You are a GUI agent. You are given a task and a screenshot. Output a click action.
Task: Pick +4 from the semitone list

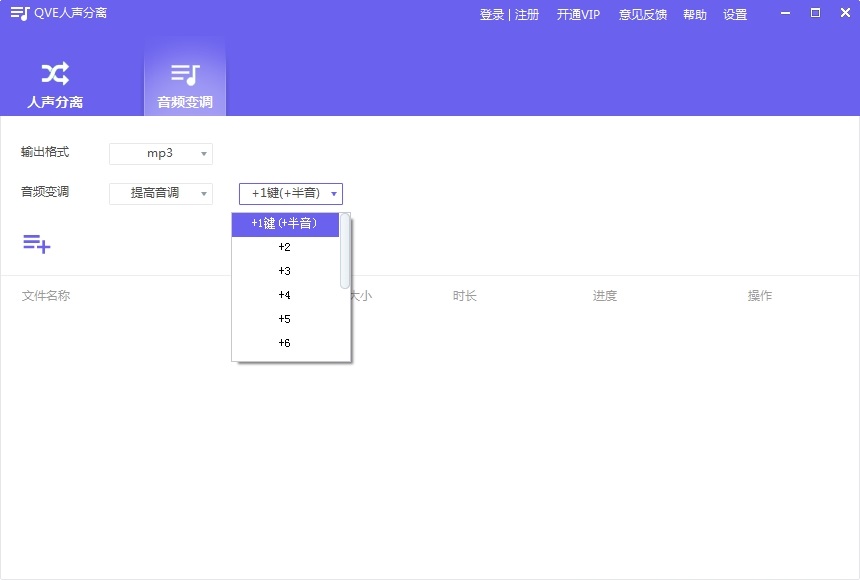(284, 295)
